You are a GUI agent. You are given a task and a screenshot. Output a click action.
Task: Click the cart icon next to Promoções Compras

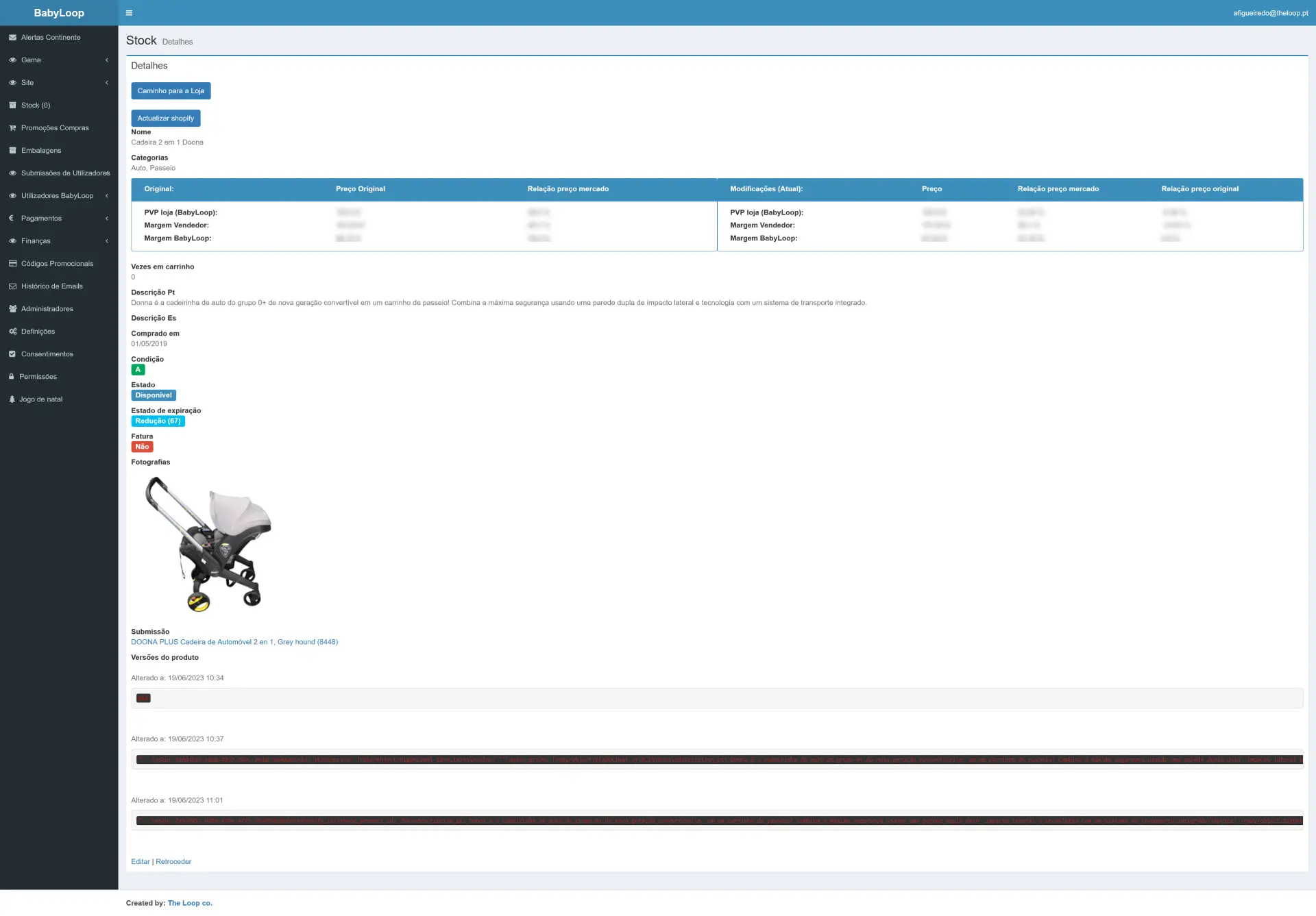tap(12, 128)
